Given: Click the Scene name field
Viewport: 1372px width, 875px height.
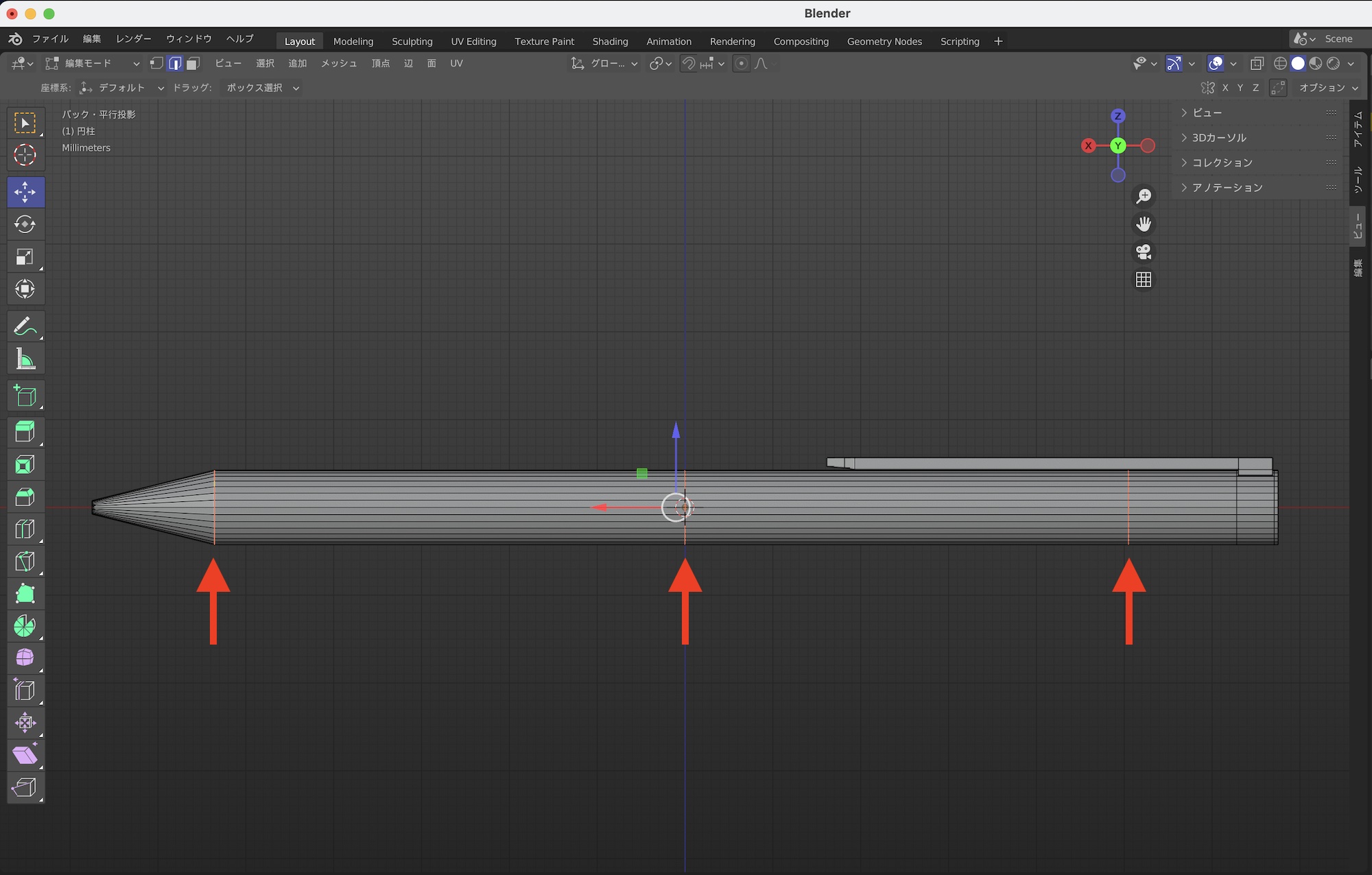Looking at the screenshot, I should point(1338,39).
